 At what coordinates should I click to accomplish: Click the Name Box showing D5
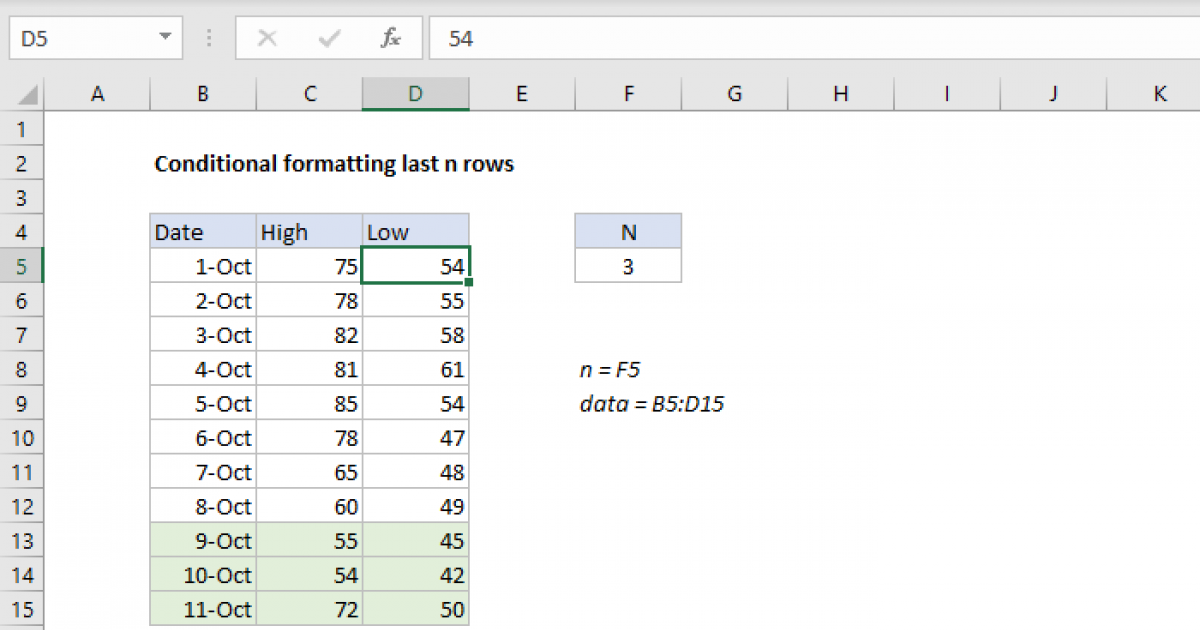[80, 37]
